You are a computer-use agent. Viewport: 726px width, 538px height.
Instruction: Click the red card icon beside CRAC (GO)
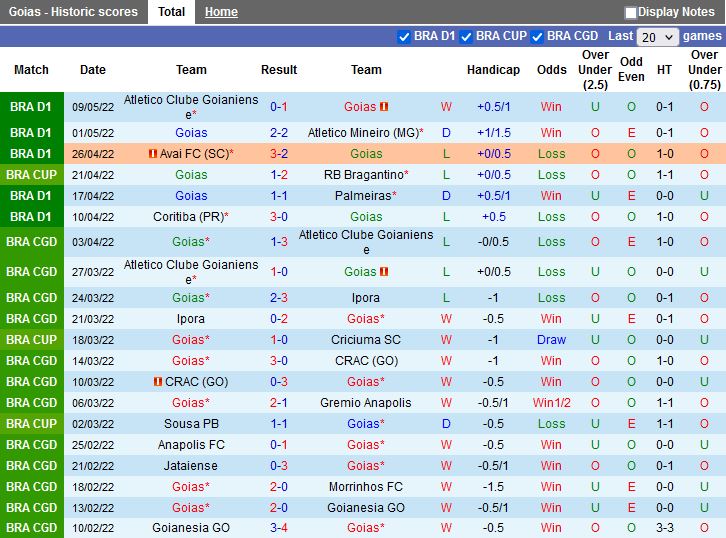pos(158,382)
